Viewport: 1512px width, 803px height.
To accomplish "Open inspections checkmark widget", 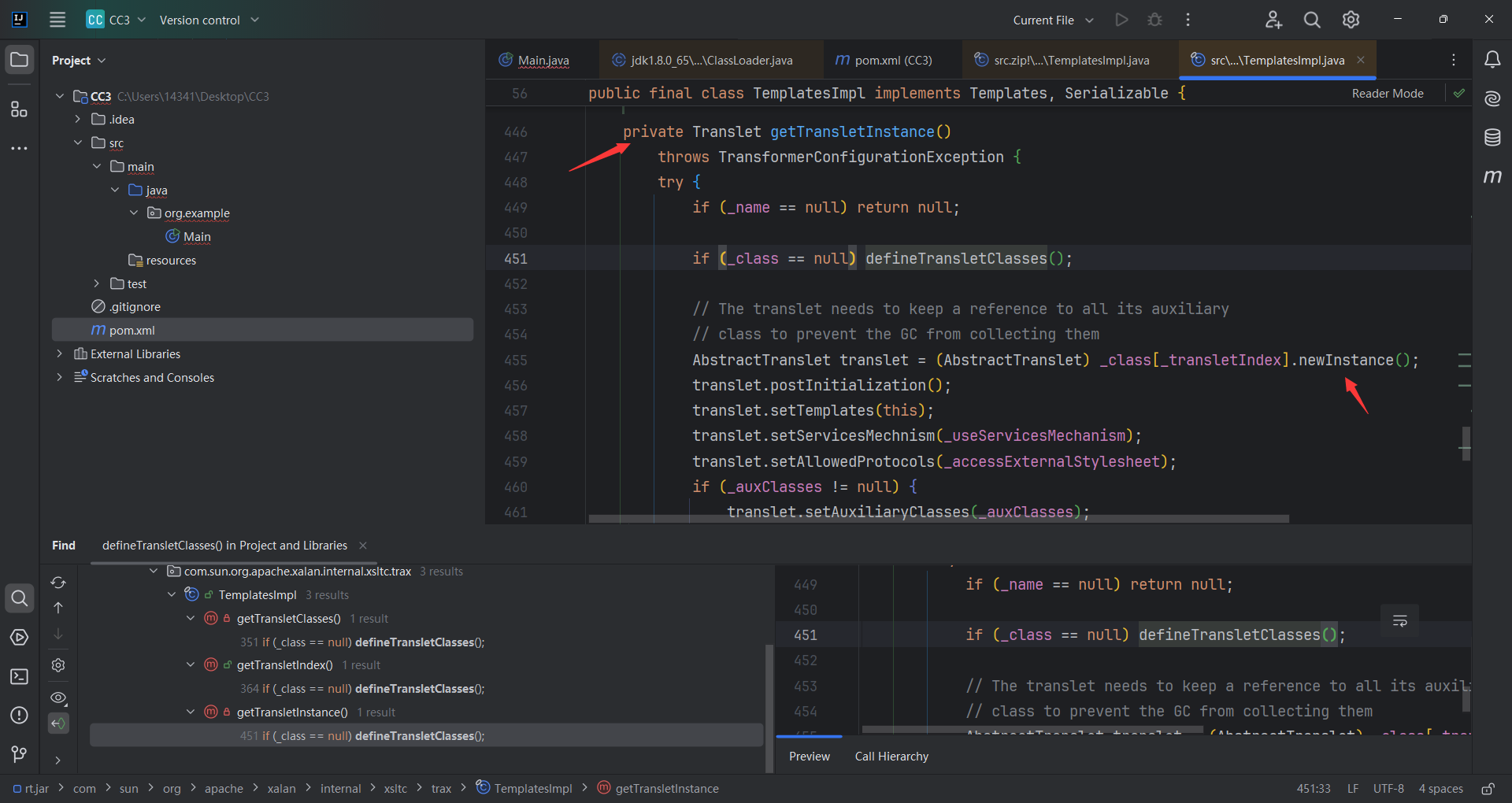I will (x=1459, y=93).
